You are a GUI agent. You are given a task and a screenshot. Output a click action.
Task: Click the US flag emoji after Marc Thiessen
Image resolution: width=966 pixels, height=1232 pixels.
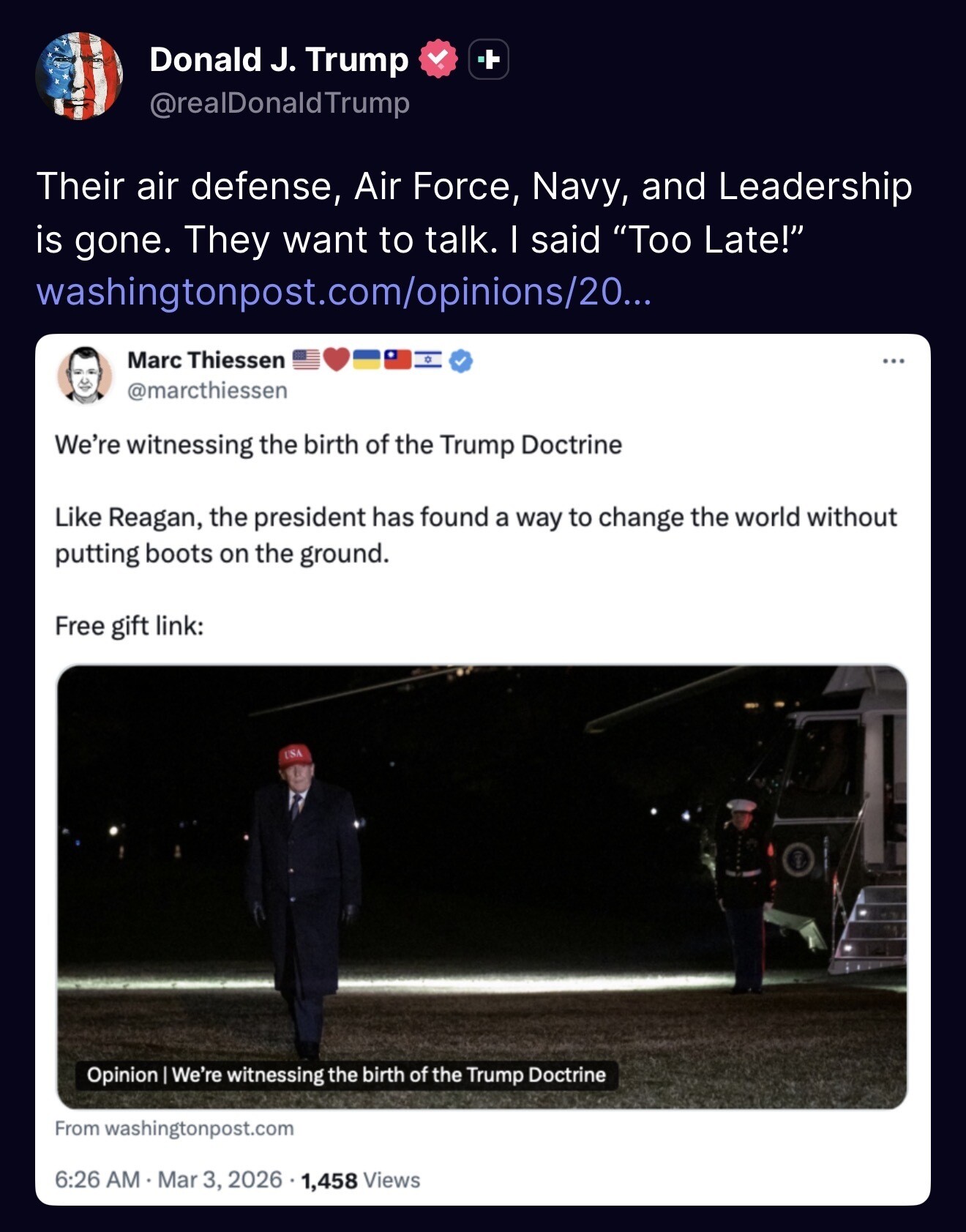(x=307, y=359)
